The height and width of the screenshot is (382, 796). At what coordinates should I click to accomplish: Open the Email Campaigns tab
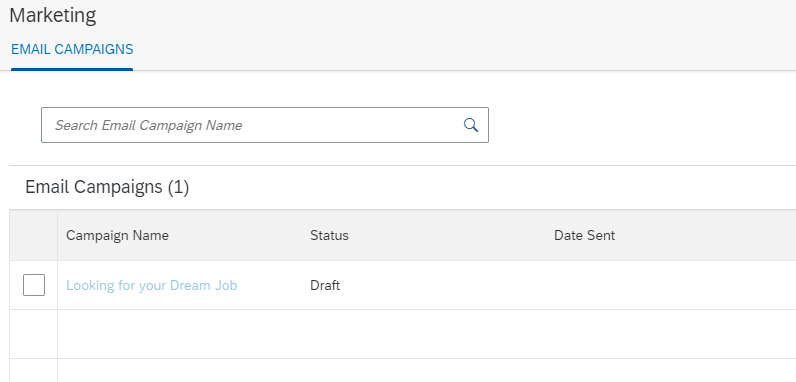pyautogui.click(x=72, y=49)
